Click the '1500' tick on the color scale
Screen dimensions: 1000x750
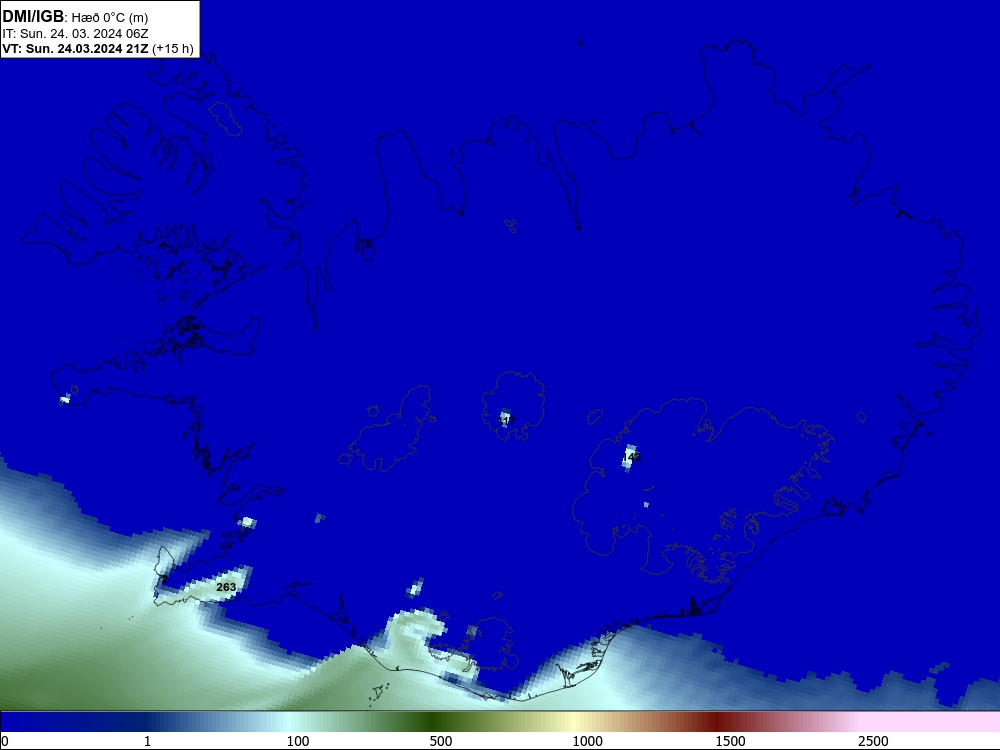(730, 741)
